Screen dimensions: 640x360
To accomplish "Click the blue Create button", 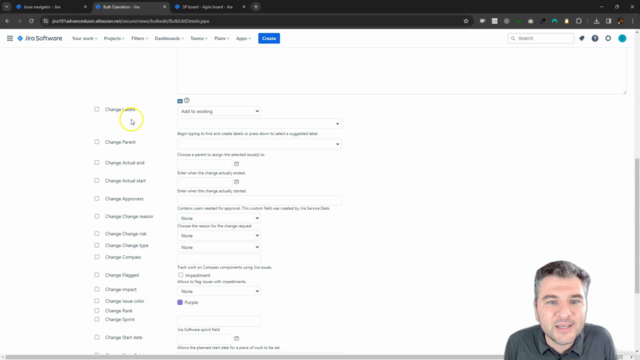I will (x=269, y=38).
